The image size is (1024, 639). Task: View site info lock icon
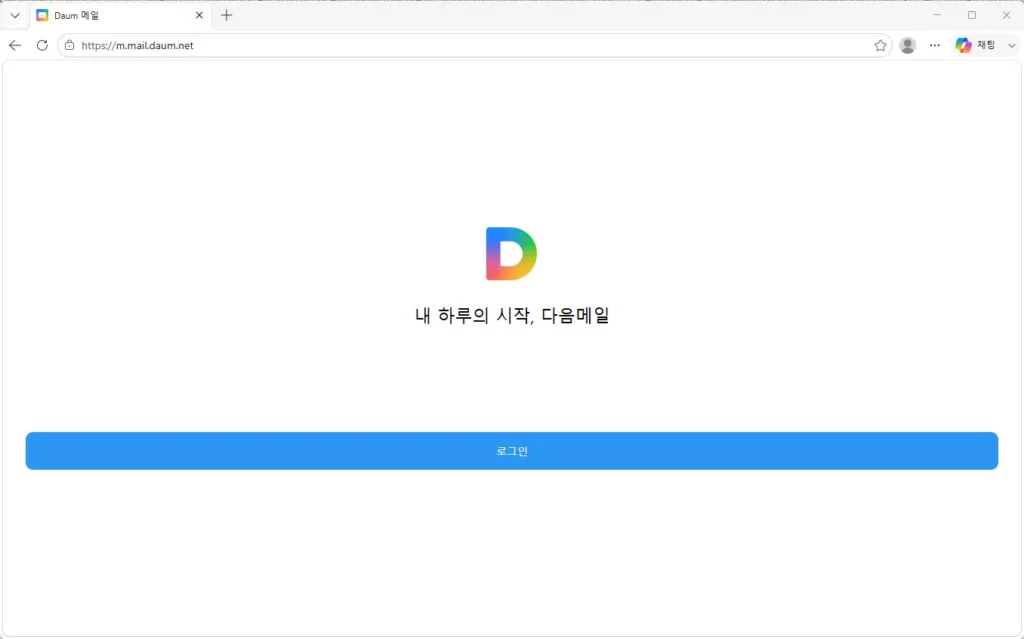click(69, 45)
